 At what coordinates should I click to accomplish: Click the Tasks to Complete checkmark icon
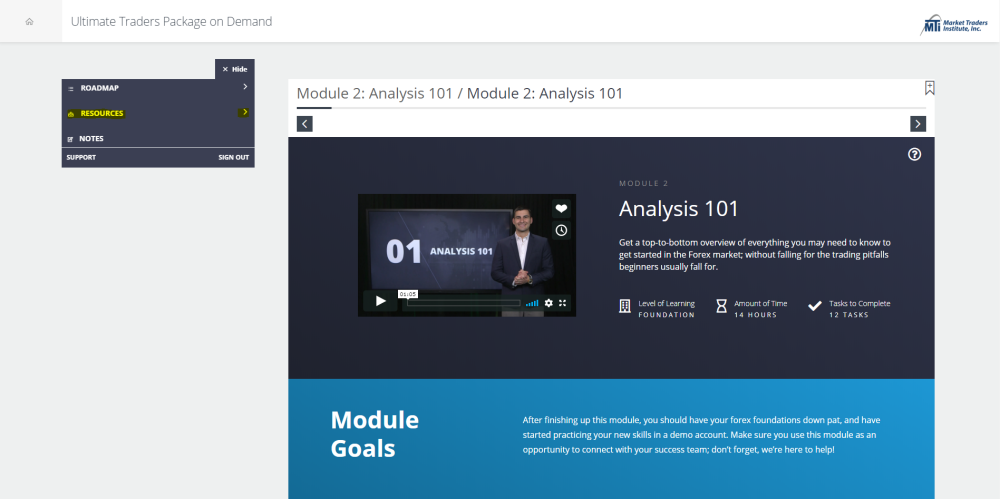click(814, 306)
